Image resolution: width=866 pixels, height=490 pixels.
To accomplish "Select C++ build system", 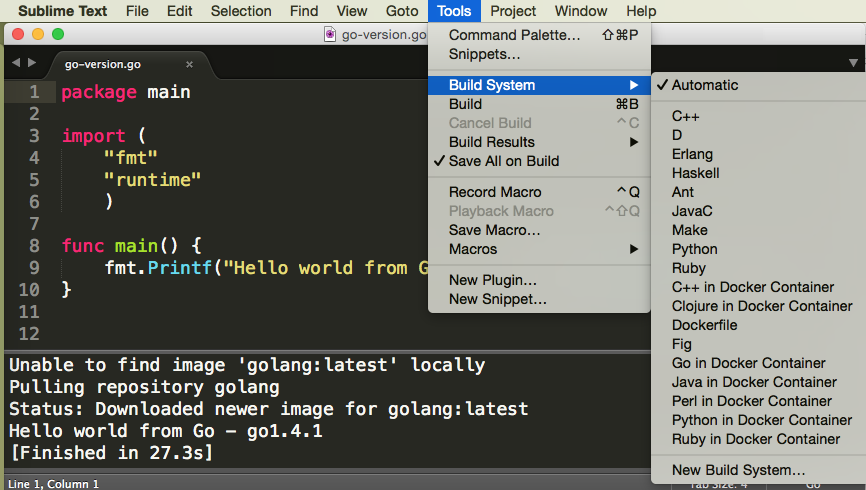I will tap(759, 116).
